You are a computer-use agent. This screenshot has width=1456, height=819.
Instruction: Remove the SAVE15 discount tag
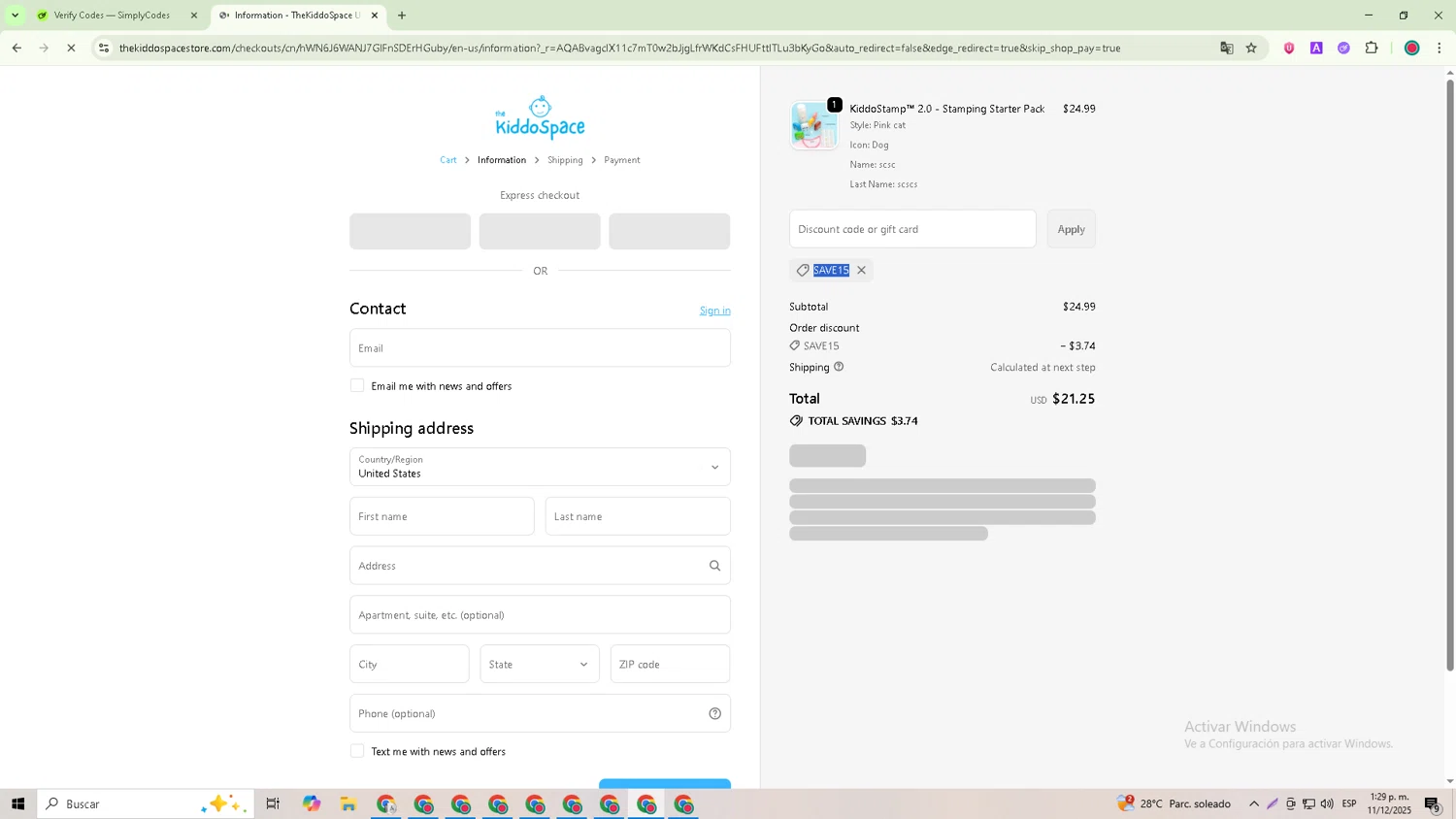[x=861, y=271]
